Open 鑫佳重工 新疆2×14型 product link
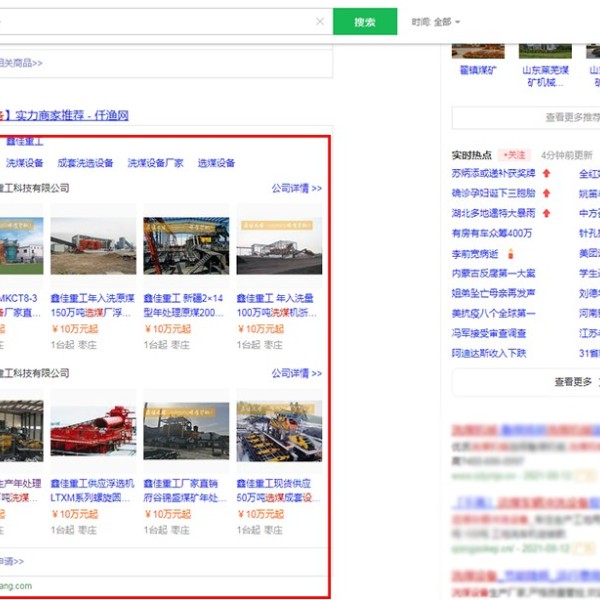 [x=184, y=305]
